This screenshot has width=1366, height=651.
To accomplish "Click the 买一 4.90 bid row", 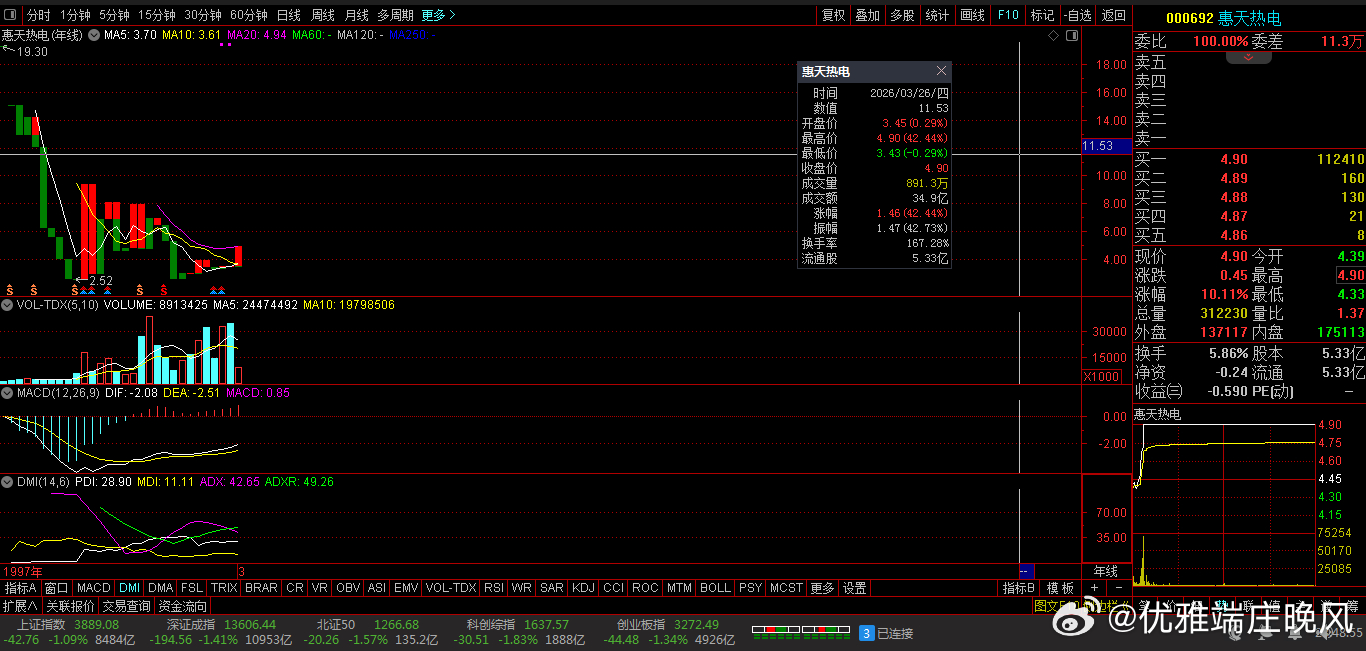I will 1249,159.
